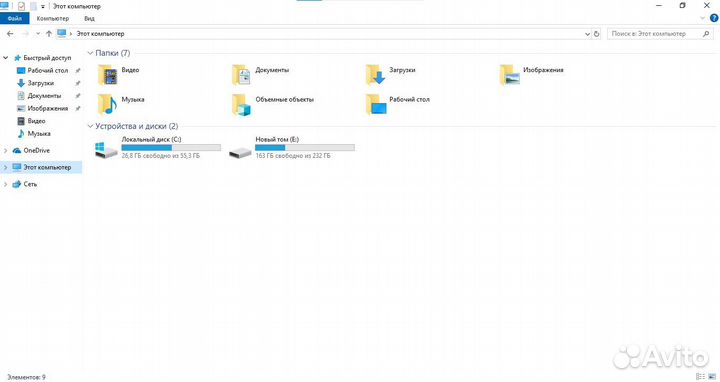This screenshot has height=382, width=720.
Task: Open the Загрузки folder in Папки section
Action: pos(391,75)
